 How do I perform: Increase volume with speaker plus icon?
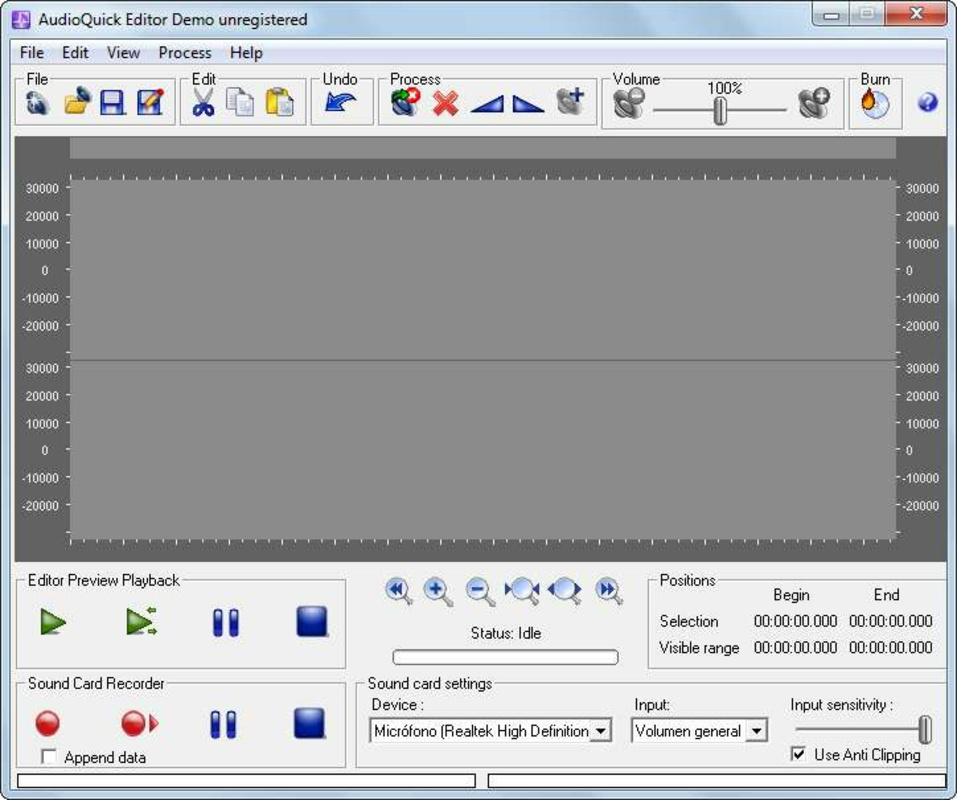(814, 103)
